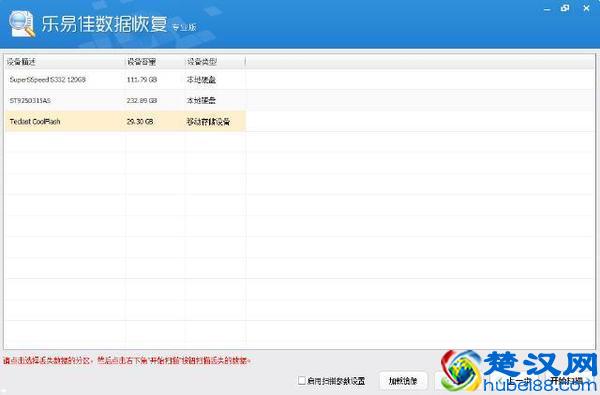Select the ST9250315AS disk row
Screen dimensions: 600x395
(125, 100)
